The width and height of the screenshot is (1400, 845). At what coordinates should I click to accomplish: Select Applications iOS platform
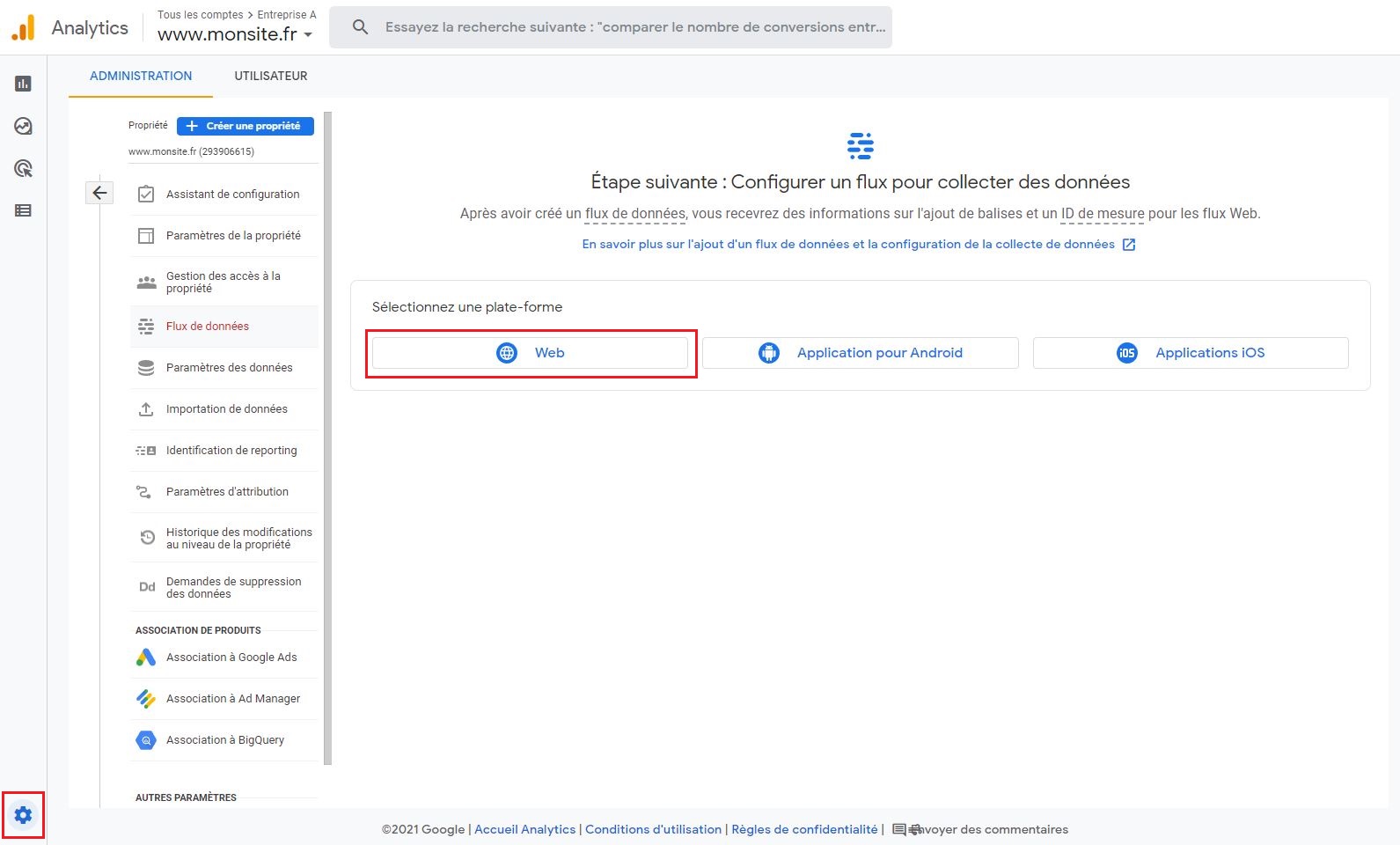[x=1190, y=353]
